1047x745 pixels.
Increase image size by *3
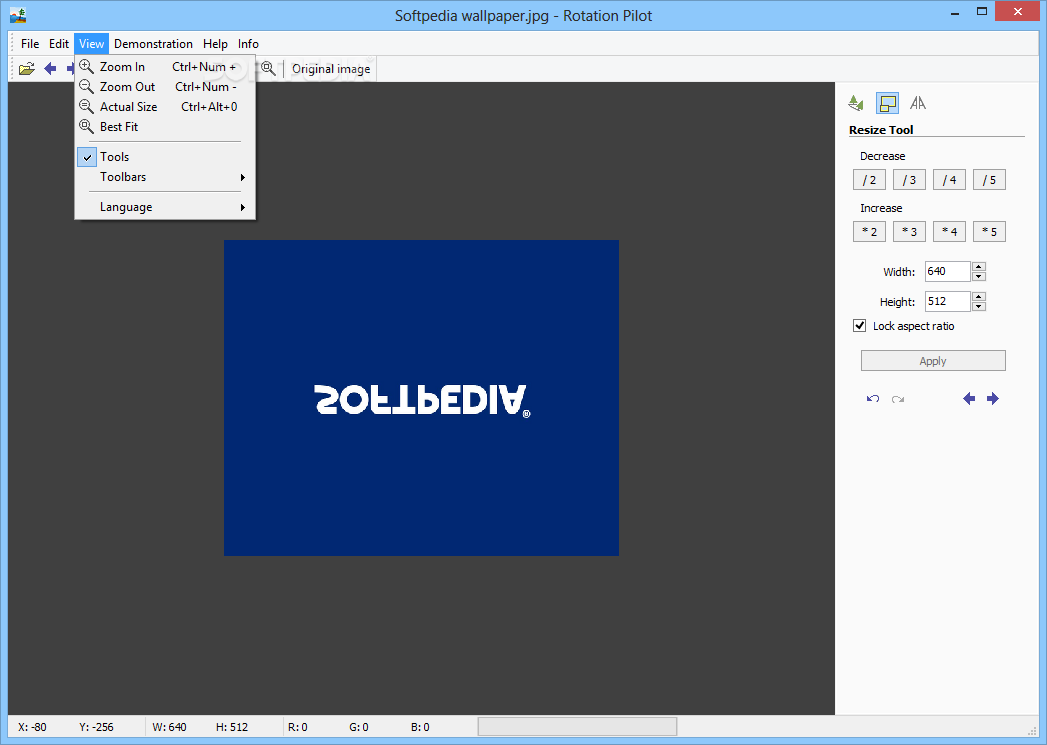pos(909,232)
